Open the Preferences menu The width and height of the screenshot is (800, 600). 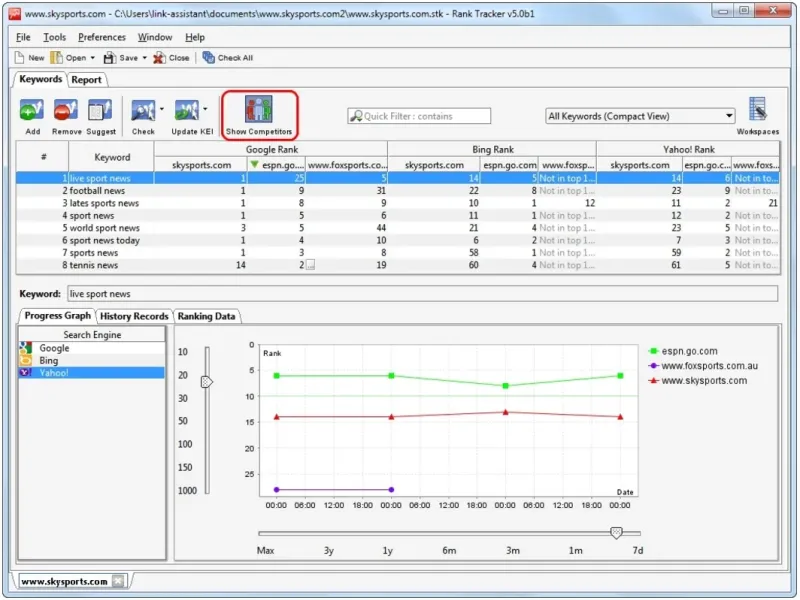pyautogui.click(x=102, y=37)
